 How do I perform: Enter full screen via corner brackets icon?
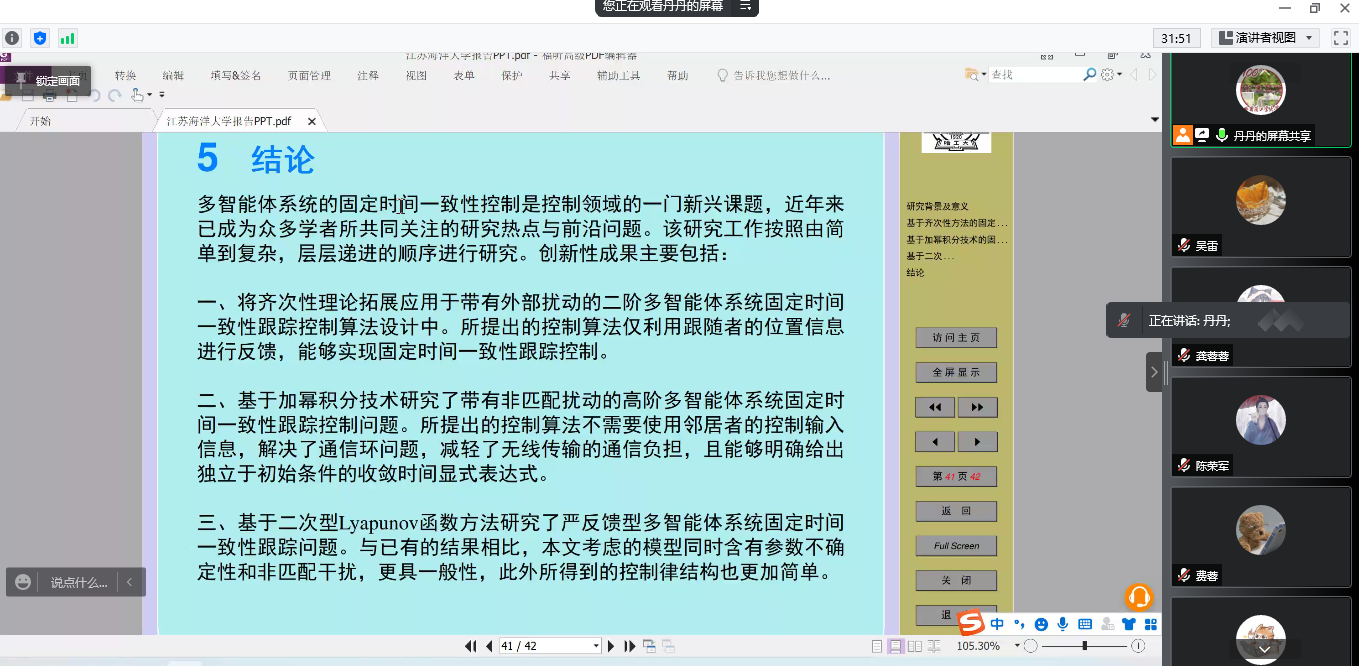coord(1341,38)
